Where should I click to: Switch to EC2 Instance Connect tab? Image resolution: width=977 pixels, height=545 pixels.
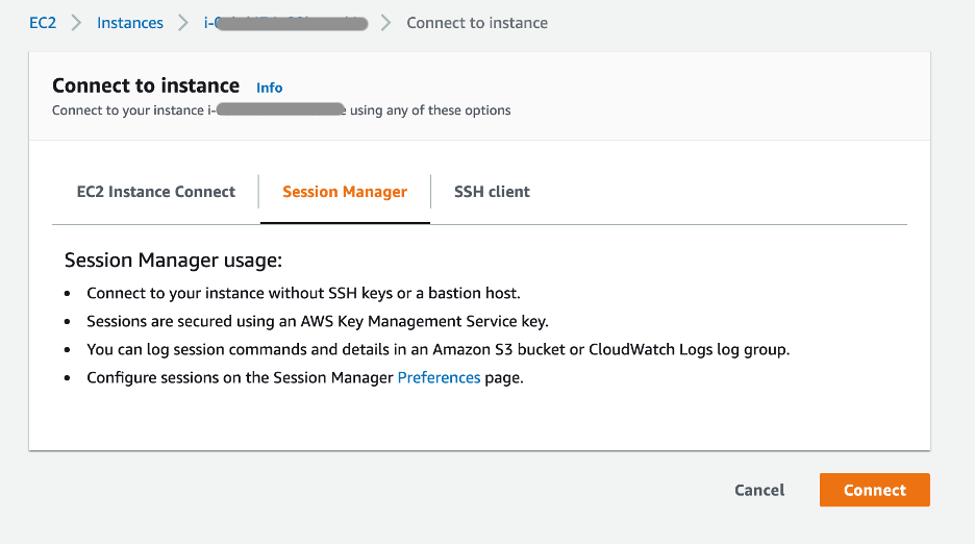(156, 192)
